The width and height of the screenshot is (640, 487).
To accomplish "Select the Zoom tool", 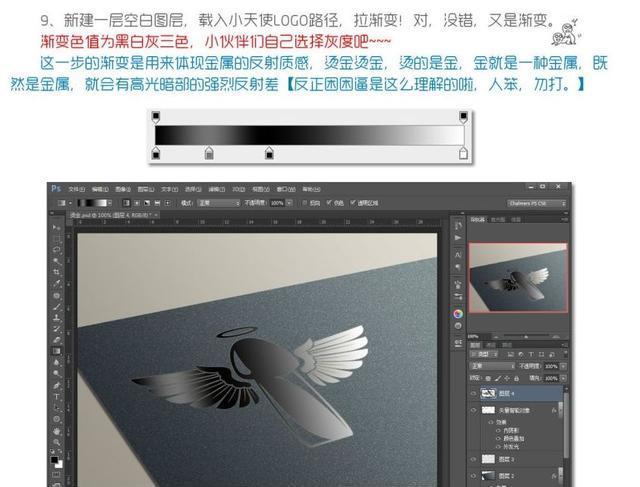I will point(56,442).
